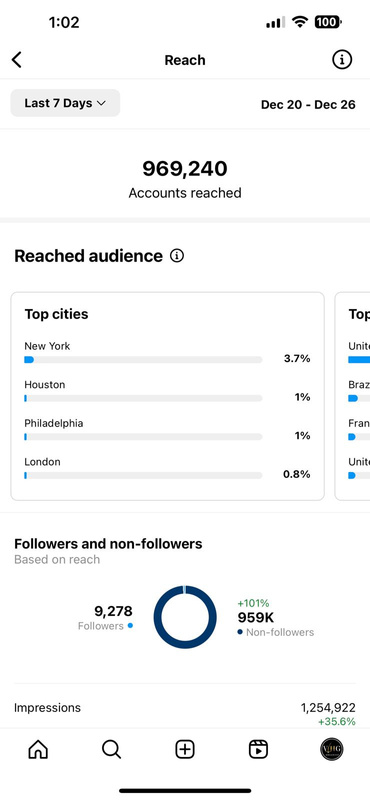Viewport: 370px width, 800px height.
Task: Tap the chevron next to Last 7 Days
Action: click(101, 104)
